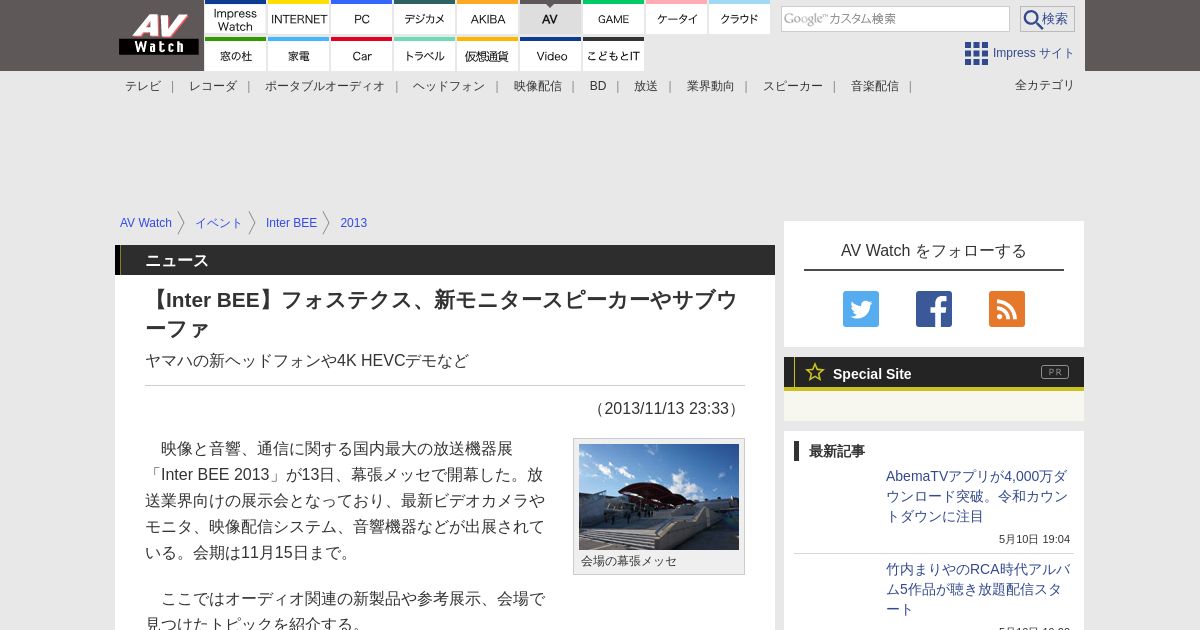Open the ケータイ tab
Image resolution: width=1200 pixels, height=630 pixels.
(x=677, y=18)
